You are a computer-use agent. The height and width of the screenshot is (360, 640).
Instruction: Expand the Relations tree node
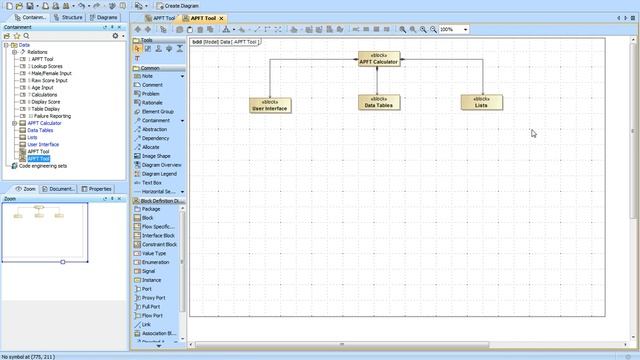tap(14, 52)
